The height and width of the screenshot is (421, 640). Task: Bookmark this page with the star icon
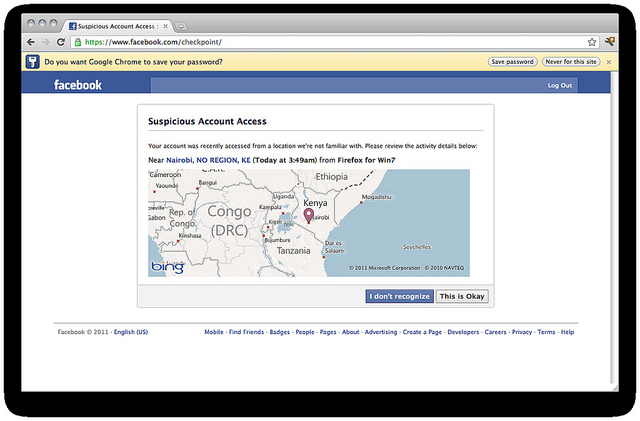pos(592,42)
